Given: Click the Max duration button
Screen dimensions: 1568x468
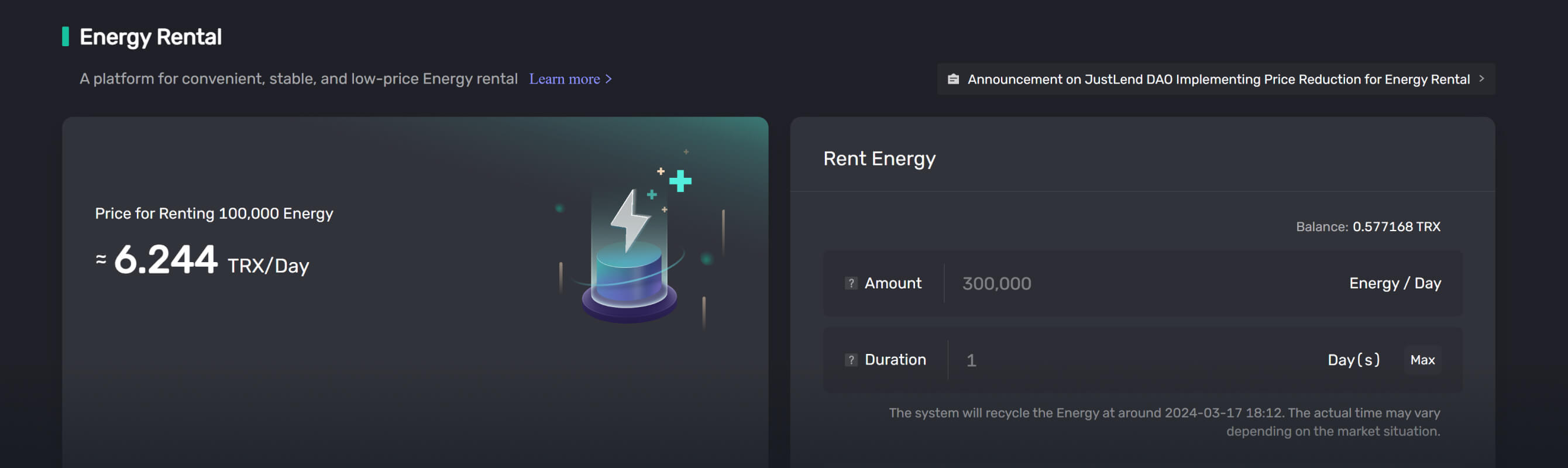Looking at the screenshot, I should point(1422,360).
